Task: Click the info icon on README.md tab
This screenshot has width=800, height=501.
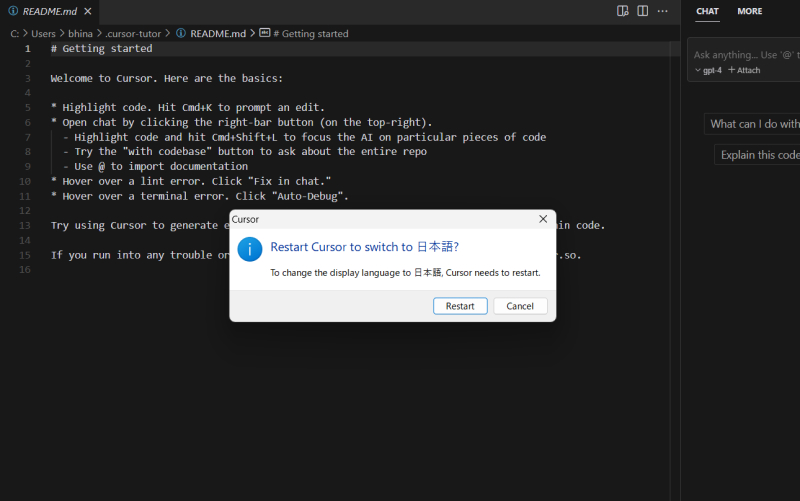Action: 13,12
